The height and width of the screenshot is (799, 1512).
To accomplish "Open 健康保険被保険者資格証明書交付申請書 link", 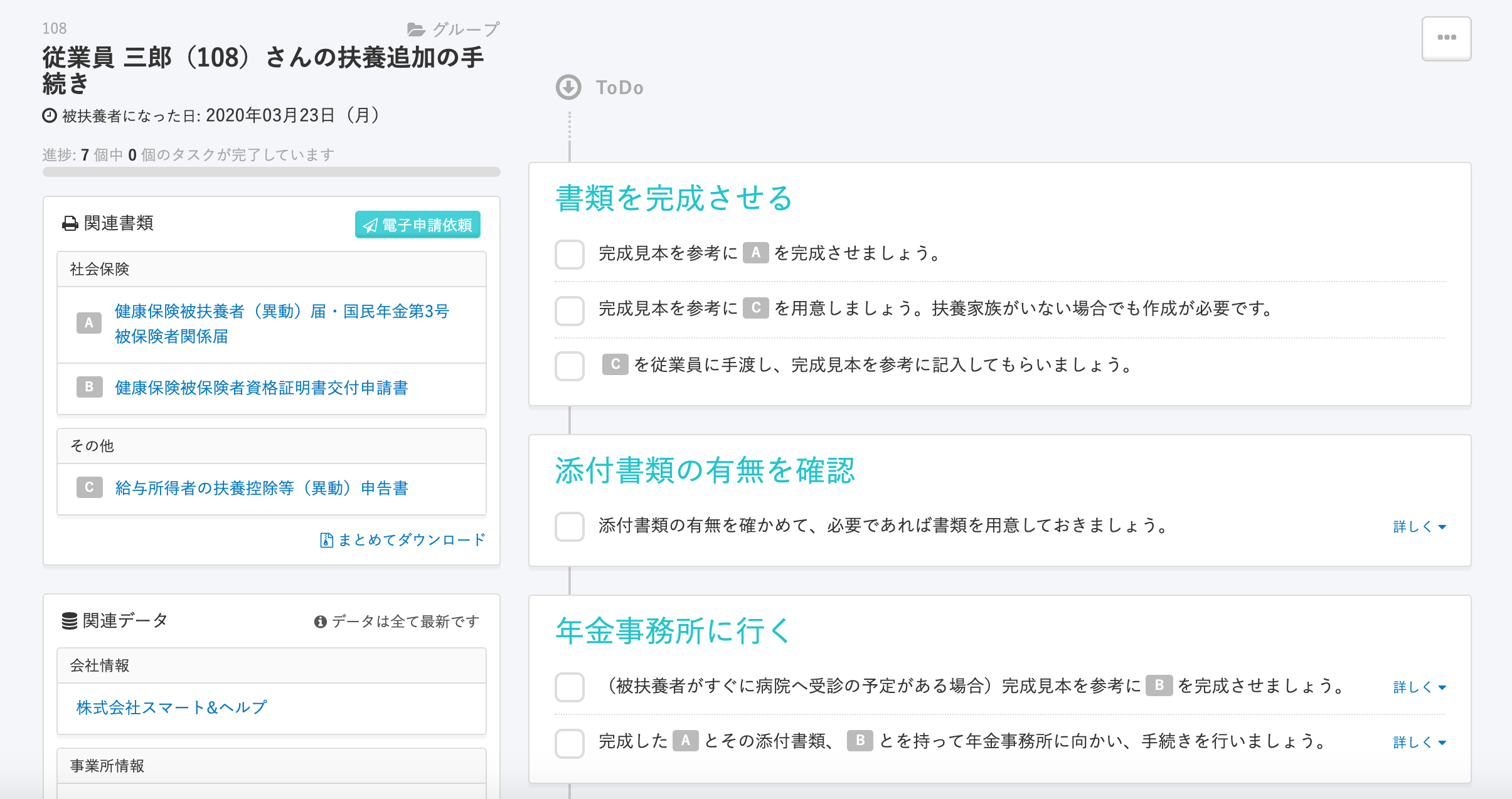I will [x=262, y=388].
